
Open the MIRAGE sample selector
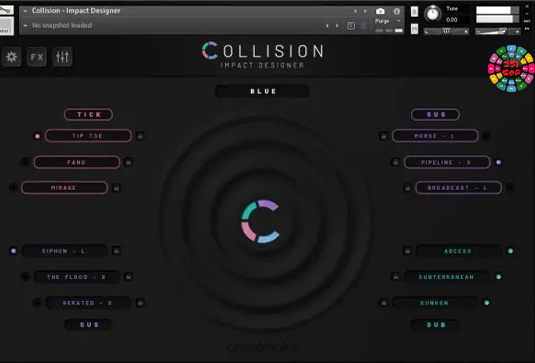coord(64,188)
